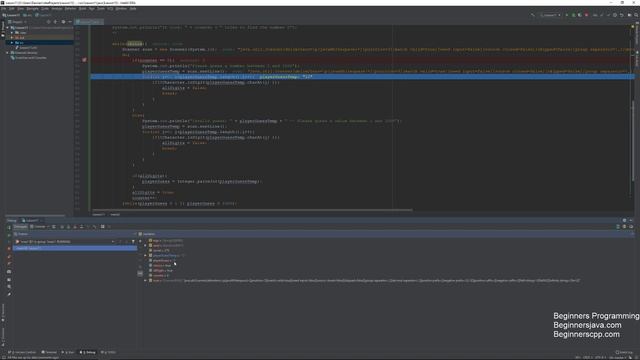Hide the Project panel with the minus icon
Screen dimensions: 640x360
pos(70,22)
